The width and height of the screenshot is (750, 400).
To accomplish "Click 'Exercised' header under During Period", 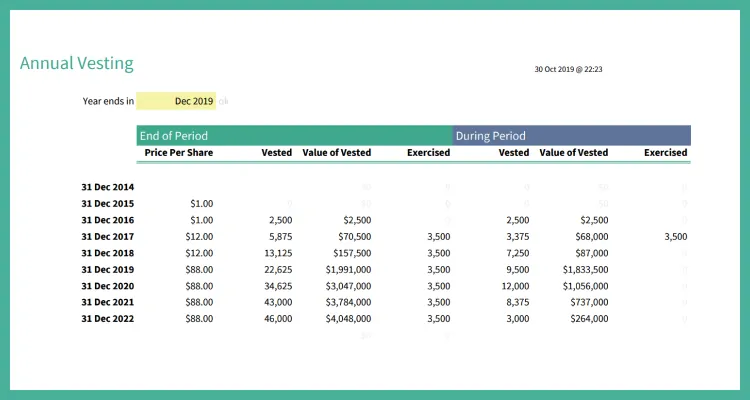I will (666, 153).
